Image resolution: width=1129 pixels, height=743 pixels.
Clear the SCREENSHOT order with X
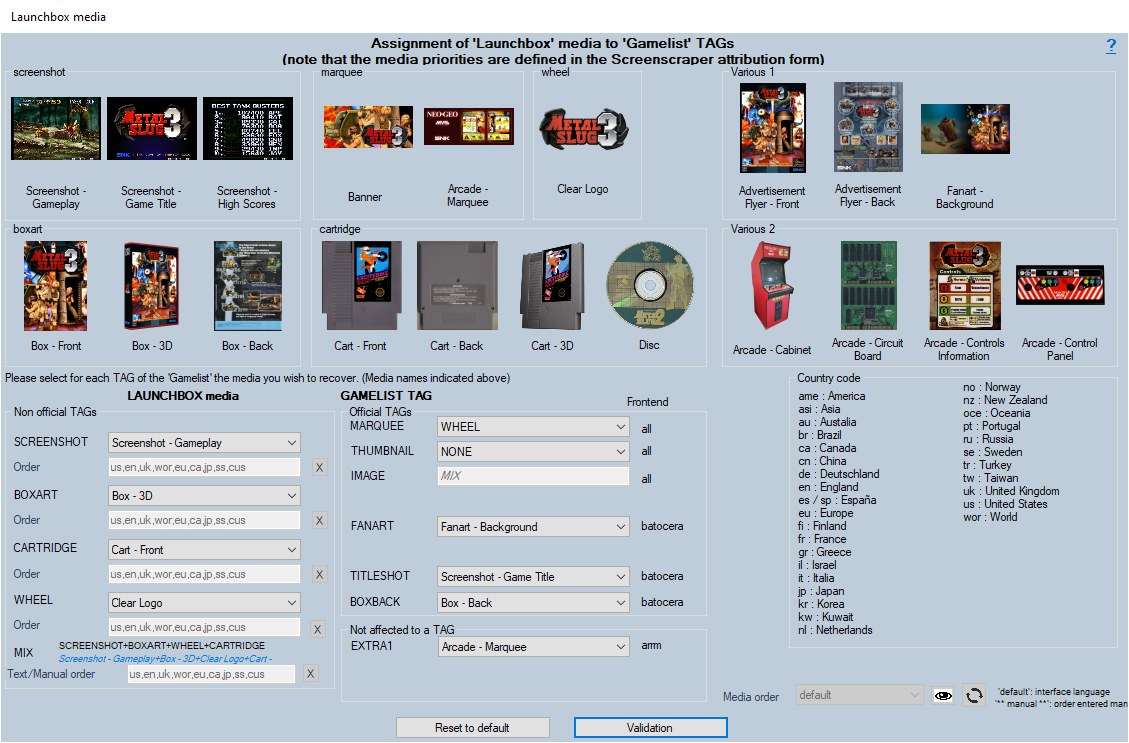point(319,467)
